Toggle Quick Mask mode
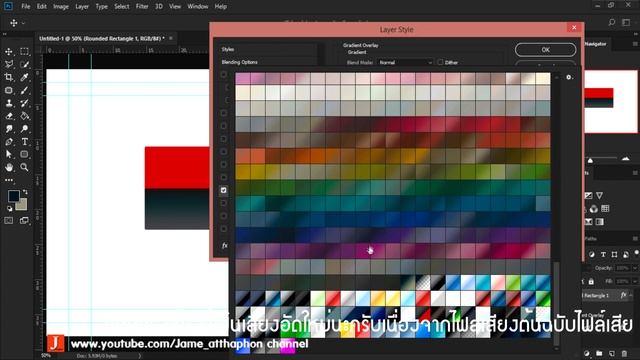The image size is (640, 360). point(9,220)
